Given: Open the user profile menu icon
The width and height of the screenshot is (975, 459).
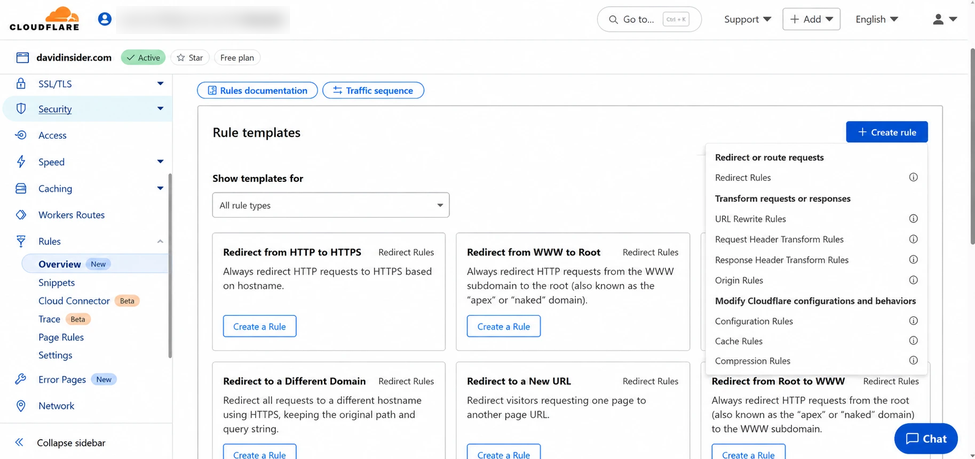Looking at the screenshot, I should point(945,19).
